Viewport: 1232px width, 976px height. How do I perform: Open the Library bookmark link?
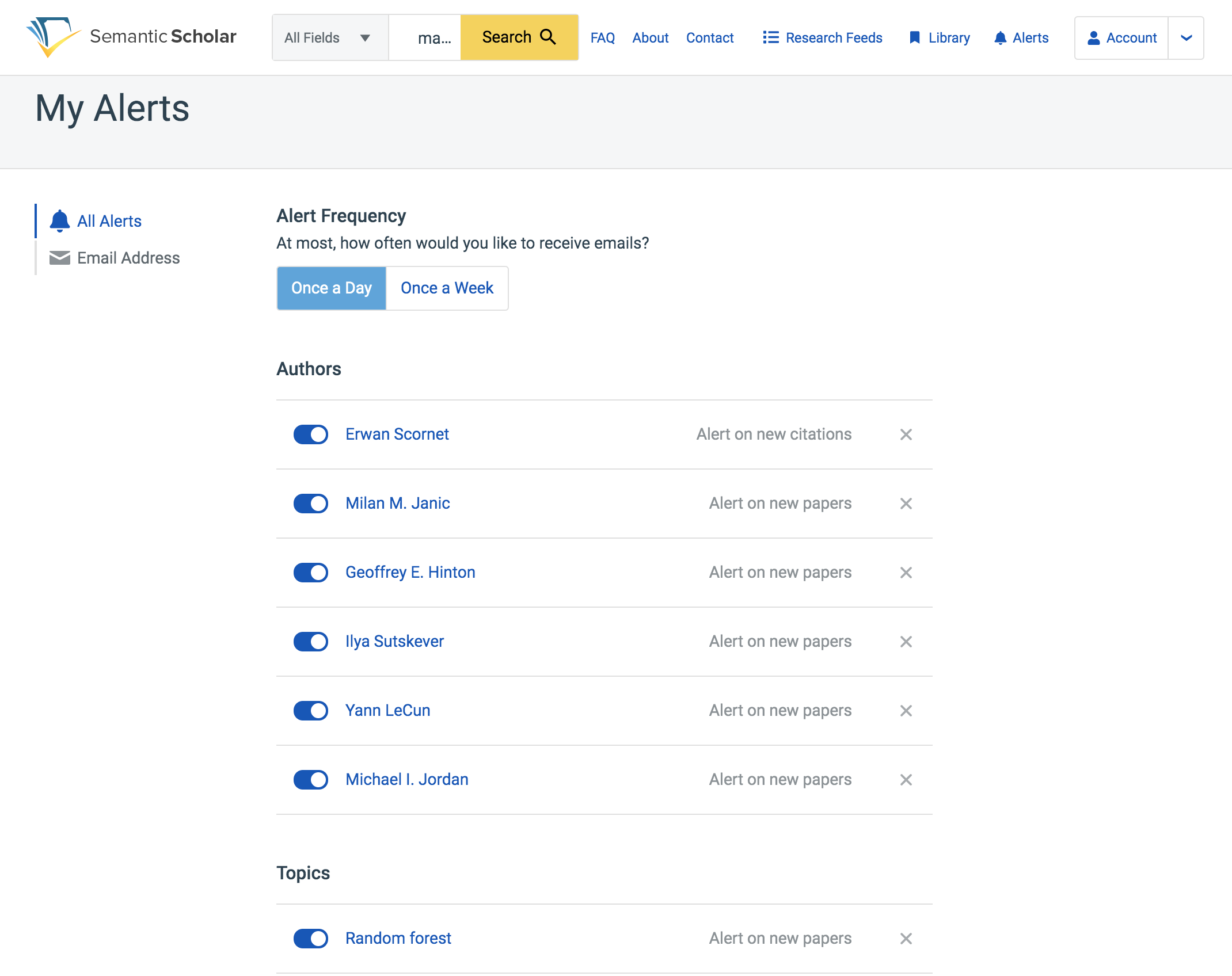point(939,38)
